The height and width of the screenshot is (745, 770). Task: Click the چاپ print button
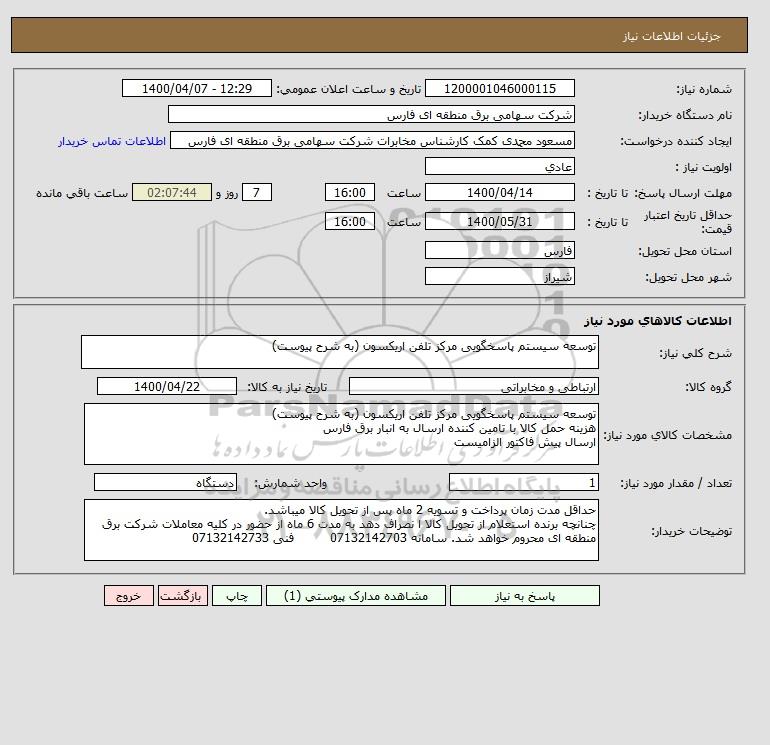coord(237,595)
